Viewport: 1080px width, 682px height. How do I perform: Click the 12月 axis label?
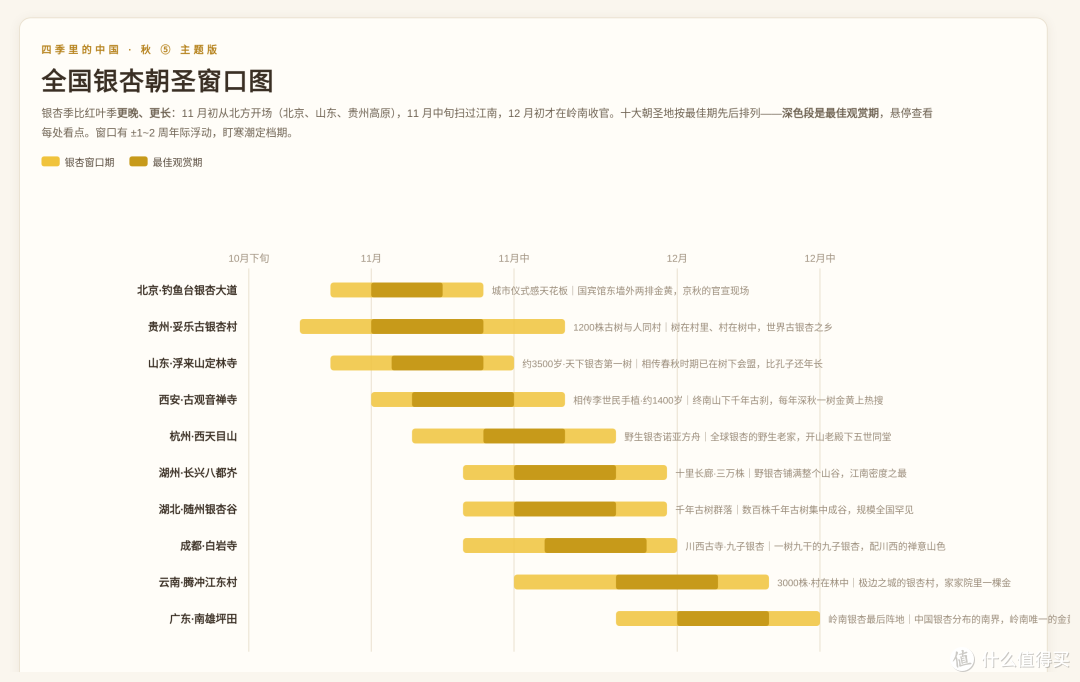tap(677, 258)
